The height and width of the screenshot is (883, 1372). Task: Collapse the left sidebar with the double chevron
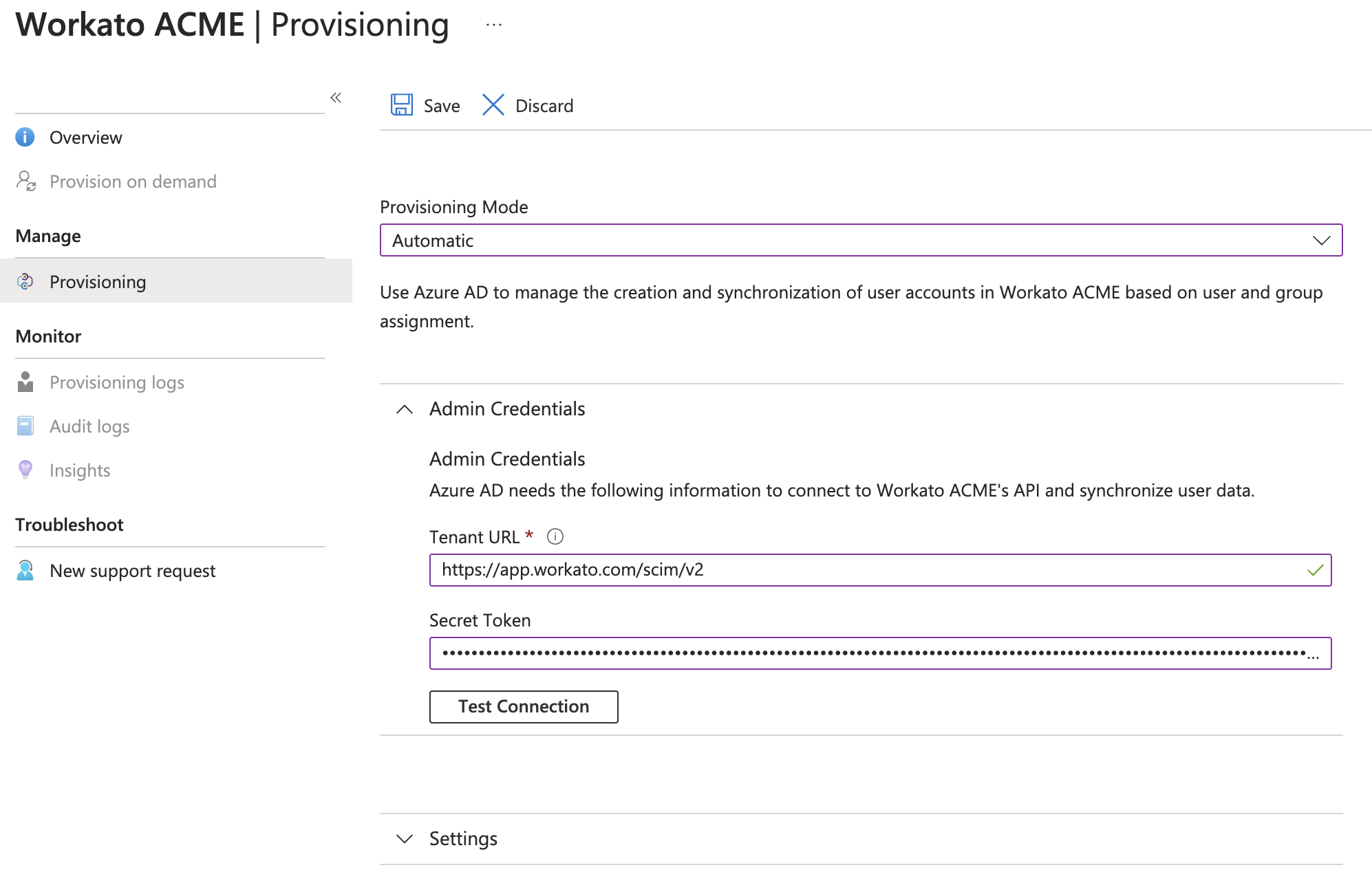tap(336, 98)
